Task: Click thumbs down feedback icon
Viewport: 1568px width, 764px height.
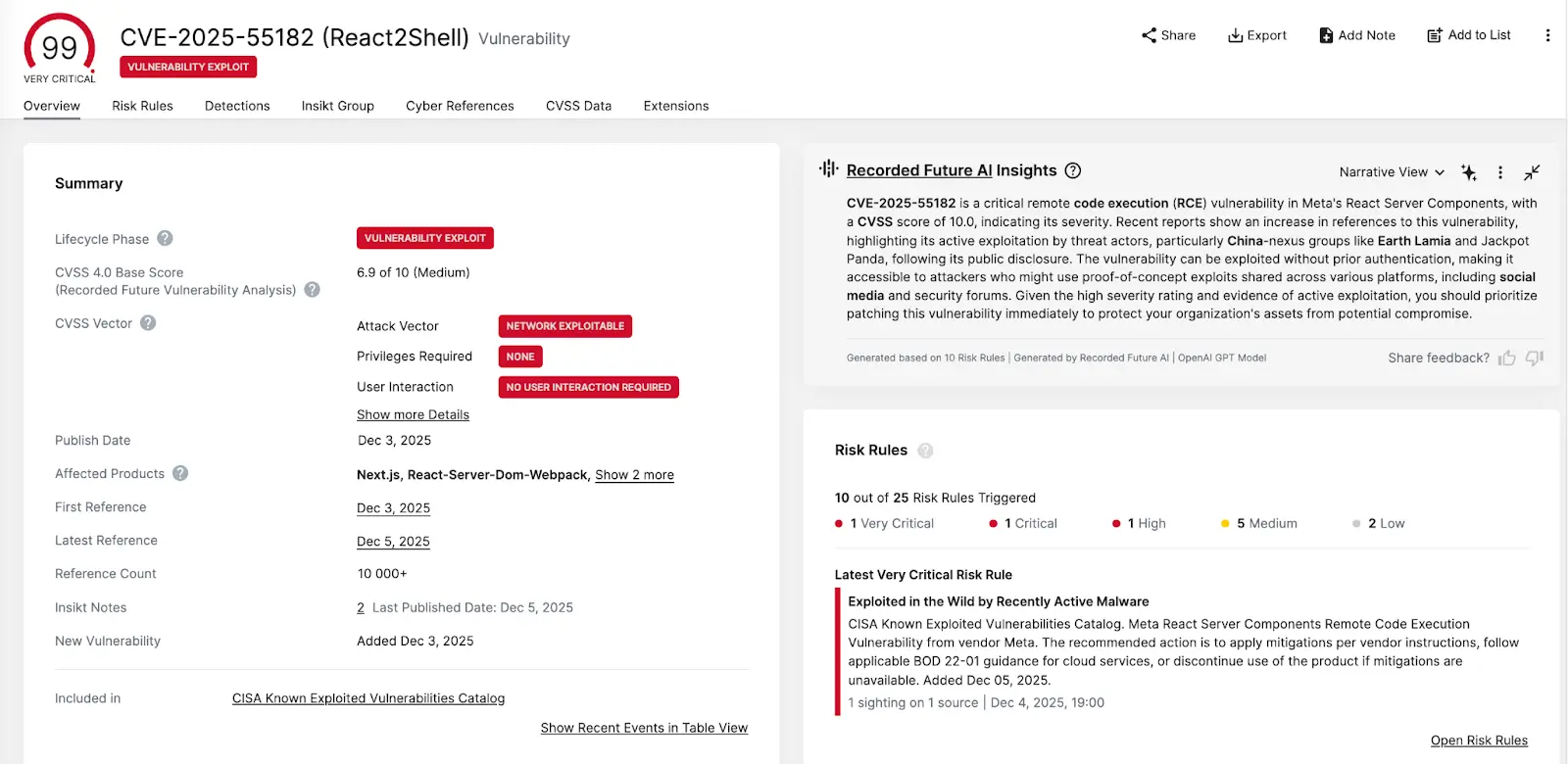Action: [1535, 358]
